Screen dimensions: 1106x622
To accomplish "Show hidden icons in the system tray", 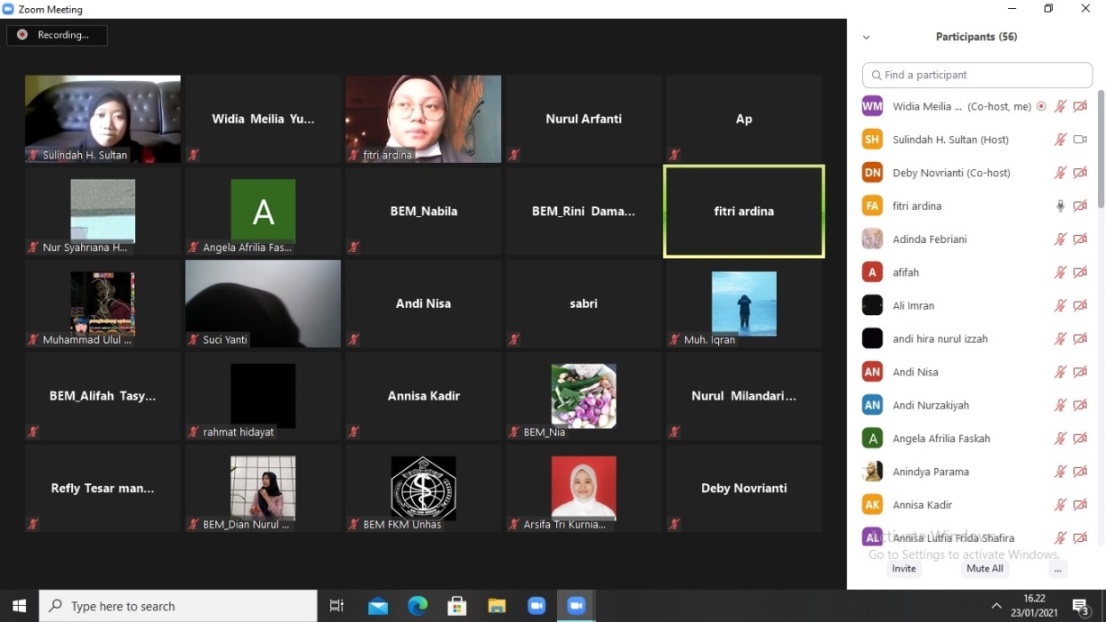I will (x=996, y=606).
